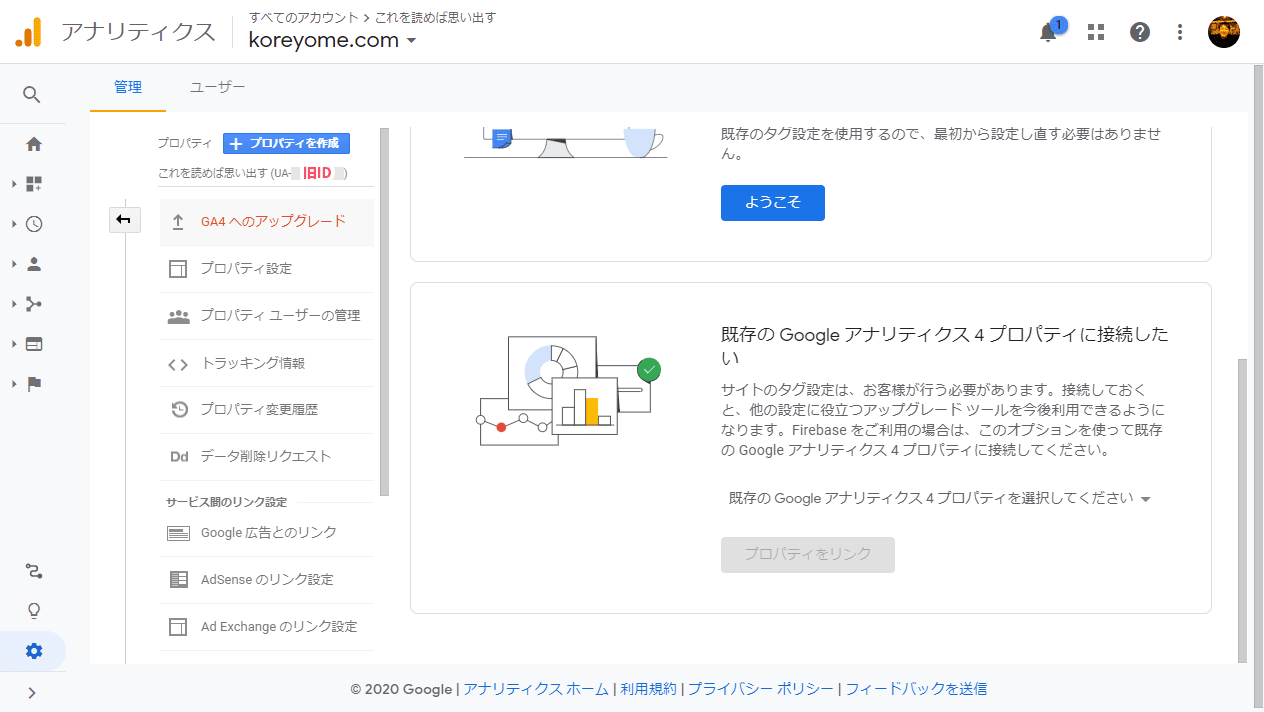Open the 既存の Google アナリティクス 4 プロパティ dropdown
1264x712 pixels.
940,498
